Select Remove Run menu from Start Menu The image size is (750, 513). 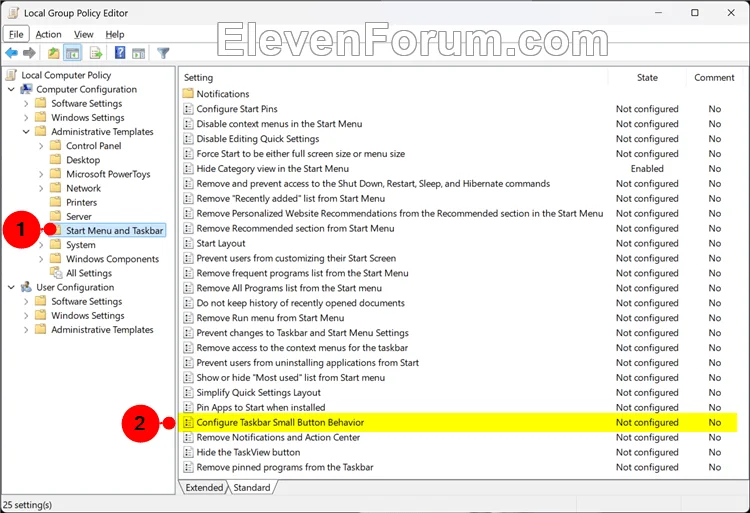270,318
